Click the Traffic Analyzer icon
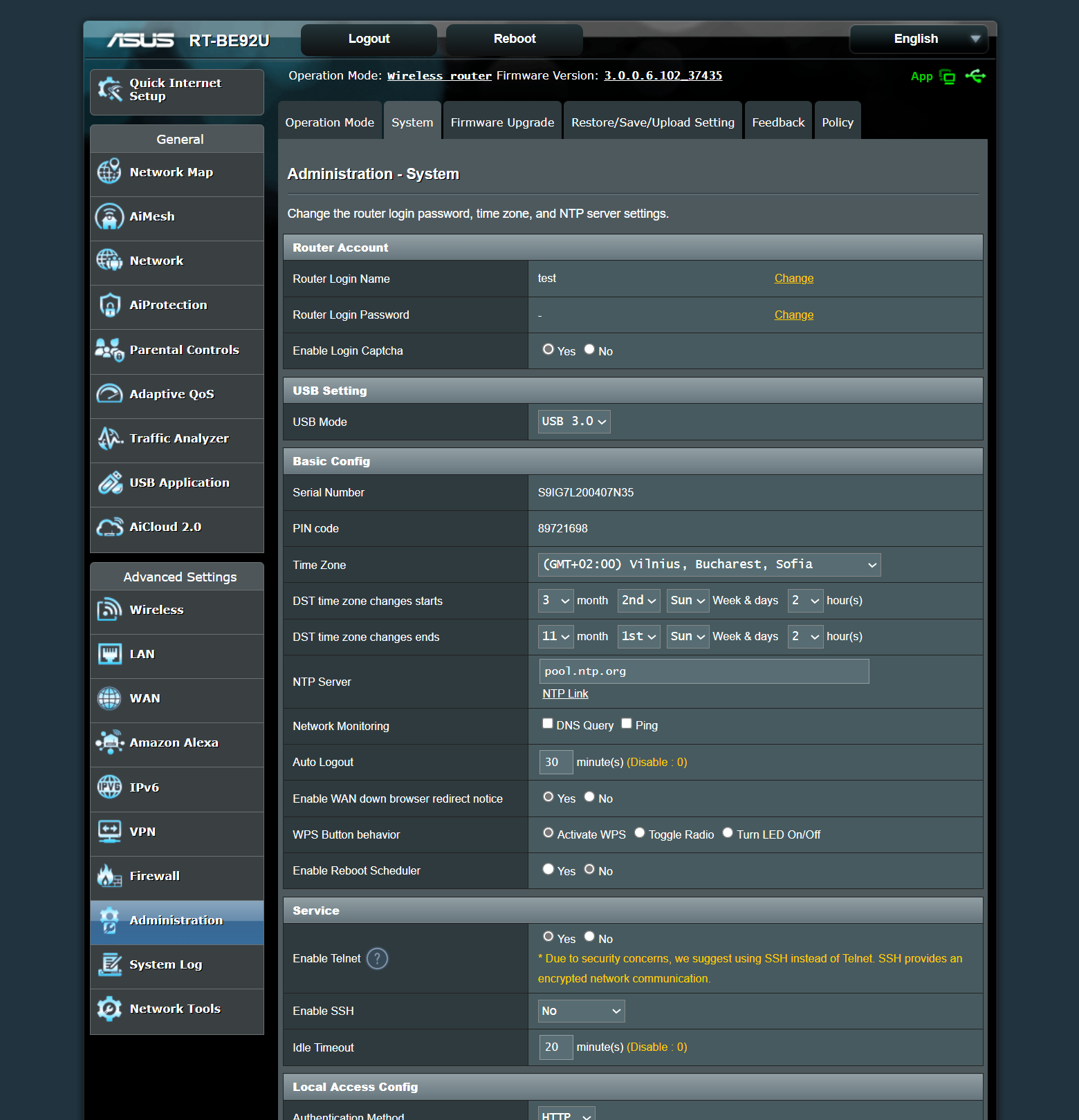 point(109,438)
